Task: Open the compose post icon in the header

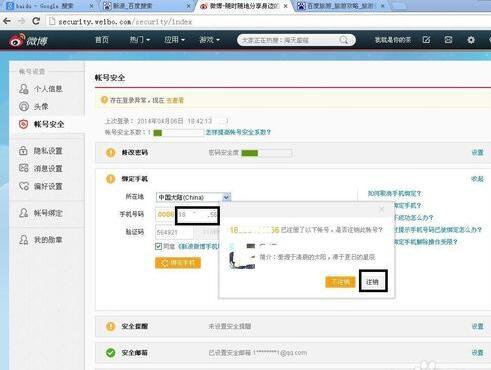Action: pos(426,40)
